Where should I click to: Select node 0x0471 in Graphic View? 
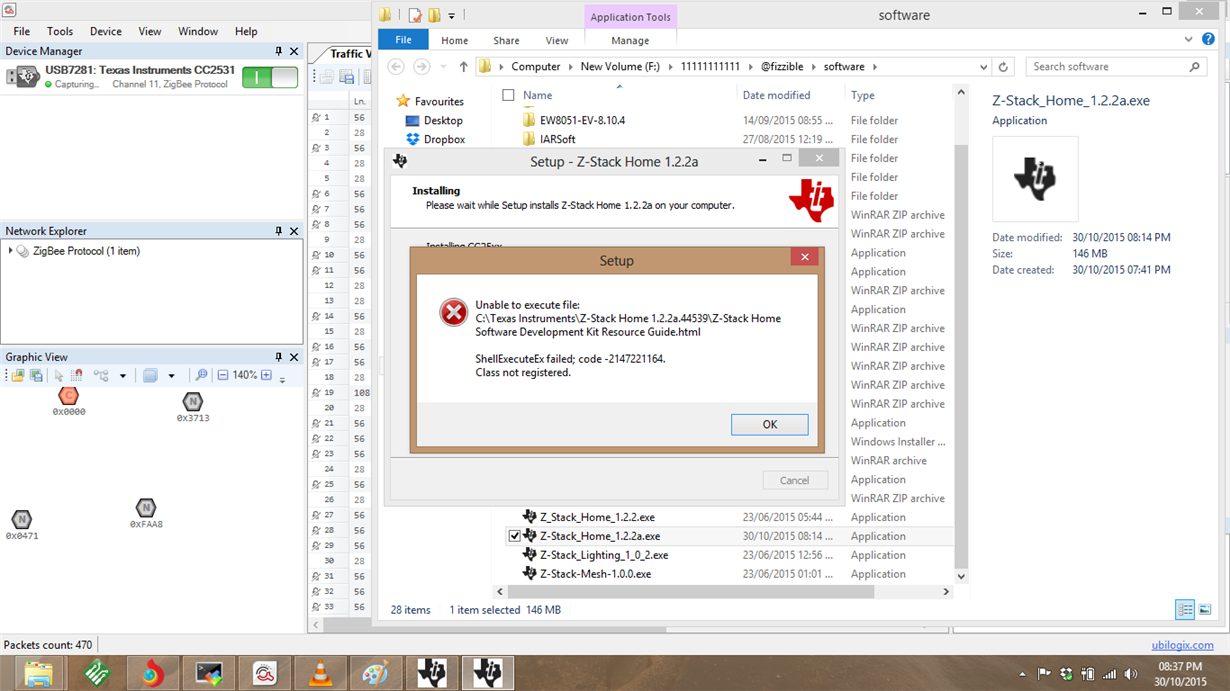click(21, 520)
